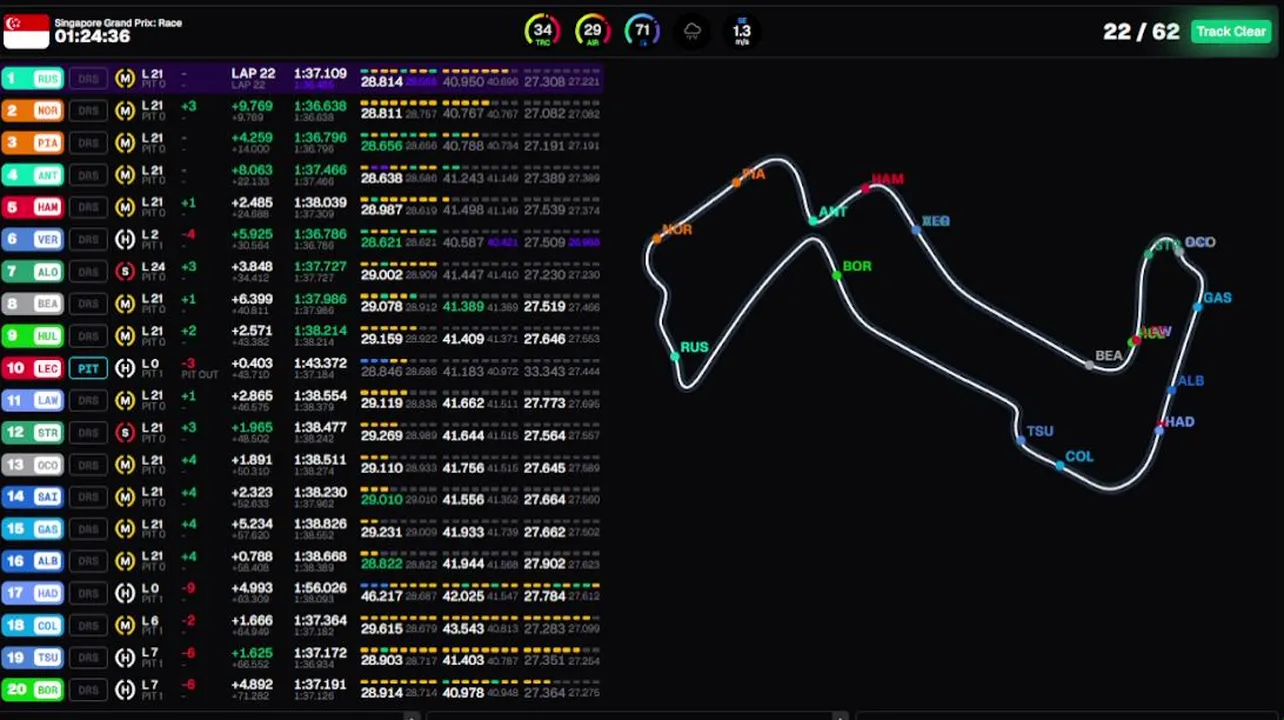The height and width of the screenshot is (720, 1284).
Task: Click the humidity gauge showing 71
Action: pyautogui.click(x=642, y=31)
